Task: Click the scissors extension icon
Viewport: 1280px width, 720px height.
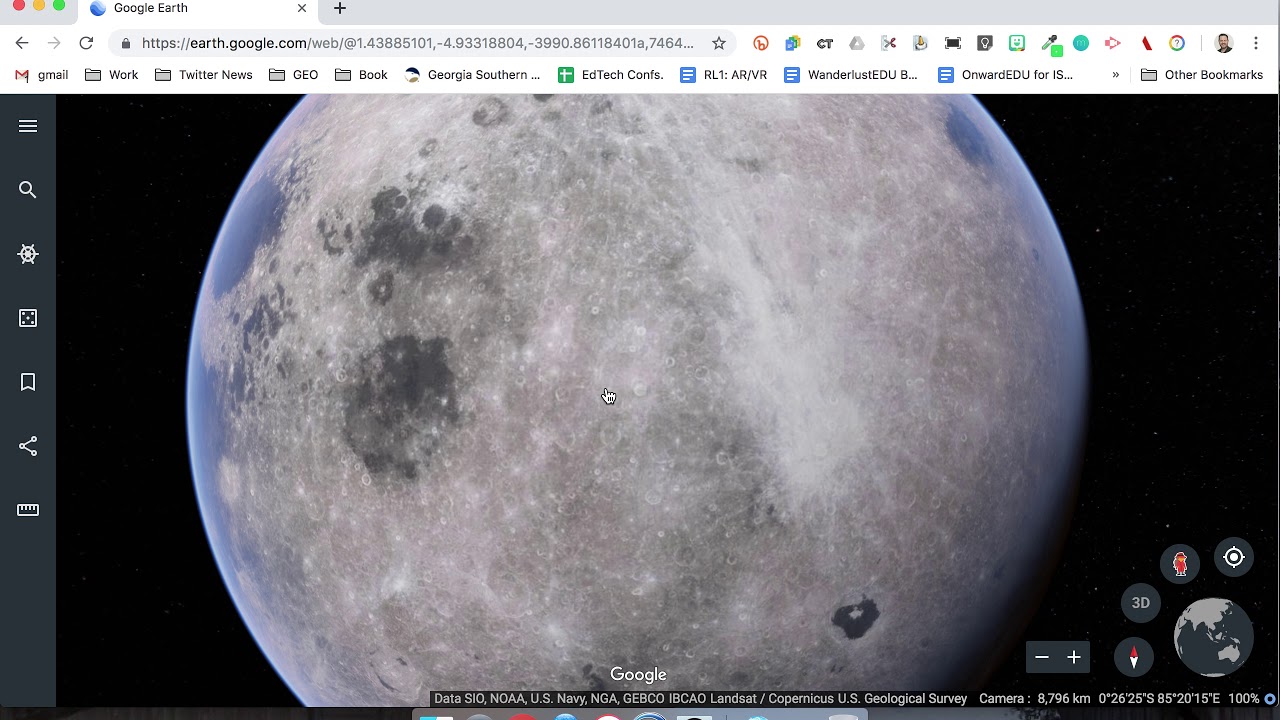Action: coord(889,43)
